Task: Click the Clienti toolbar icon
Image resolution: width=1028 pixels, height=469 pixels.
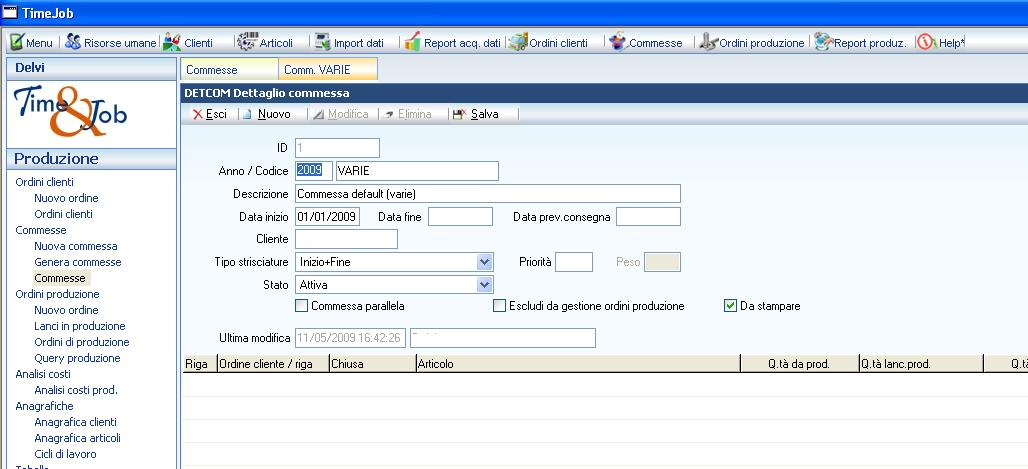Action: (x=172, y=42)
